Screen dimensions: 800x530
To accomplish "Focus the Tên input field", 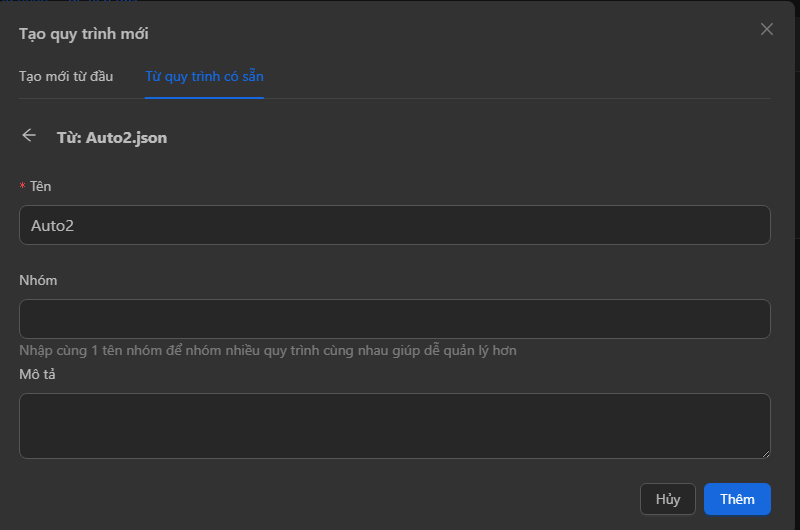I will 394,225.
